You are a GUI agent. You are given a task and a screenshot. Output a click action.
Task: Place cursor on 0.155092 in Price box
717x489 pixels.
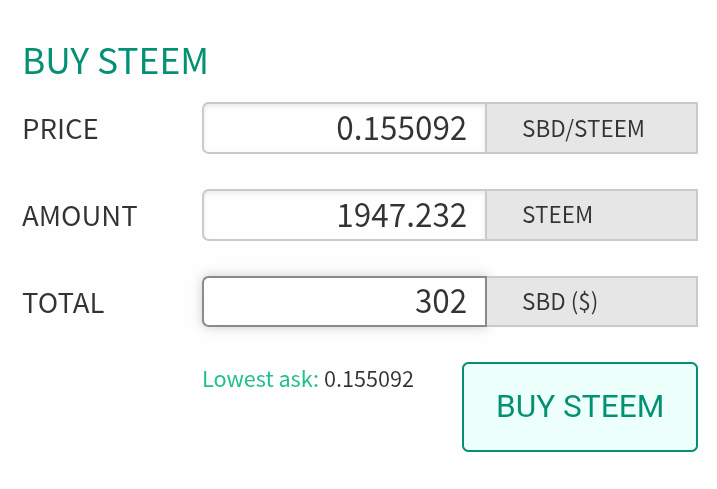pyautogui.click(x=401, y=129)
